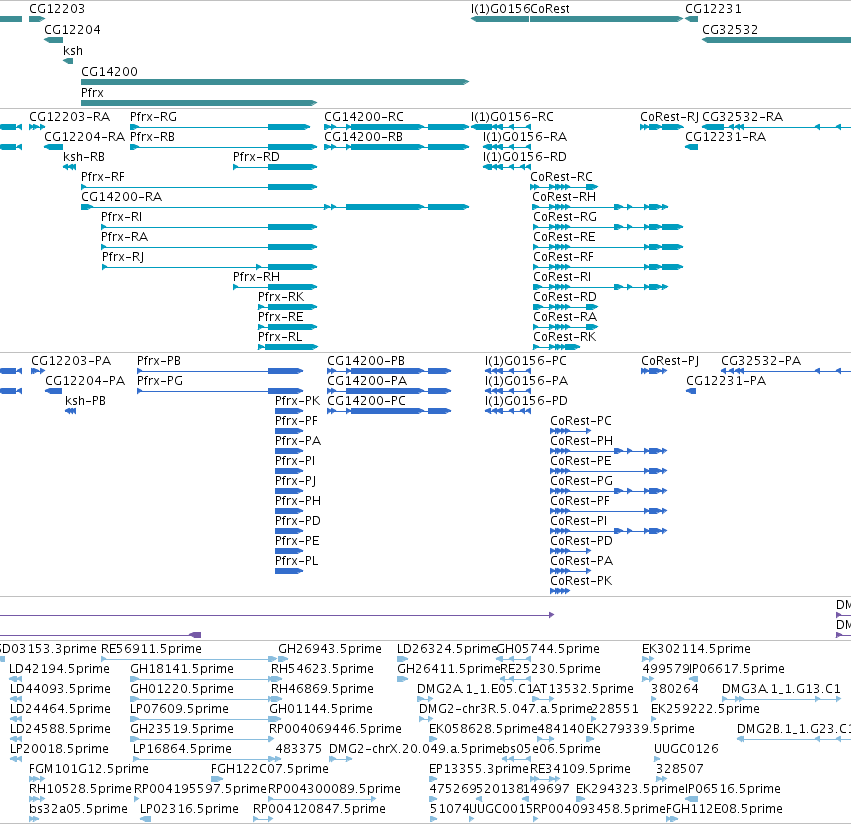
Task: Click transcript label Pfrx-RH
Action: tap(256, 277)
